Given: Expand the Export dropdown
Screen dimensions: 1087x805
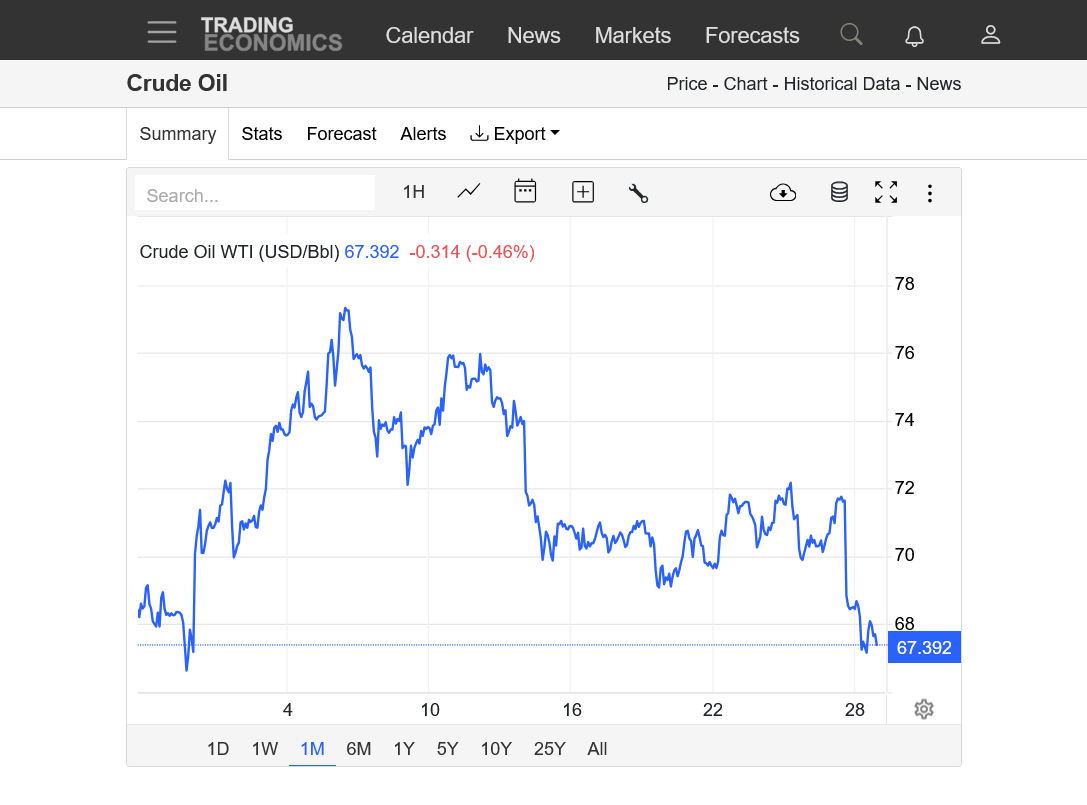Looking at the screenshot, I should coord(515,134).
